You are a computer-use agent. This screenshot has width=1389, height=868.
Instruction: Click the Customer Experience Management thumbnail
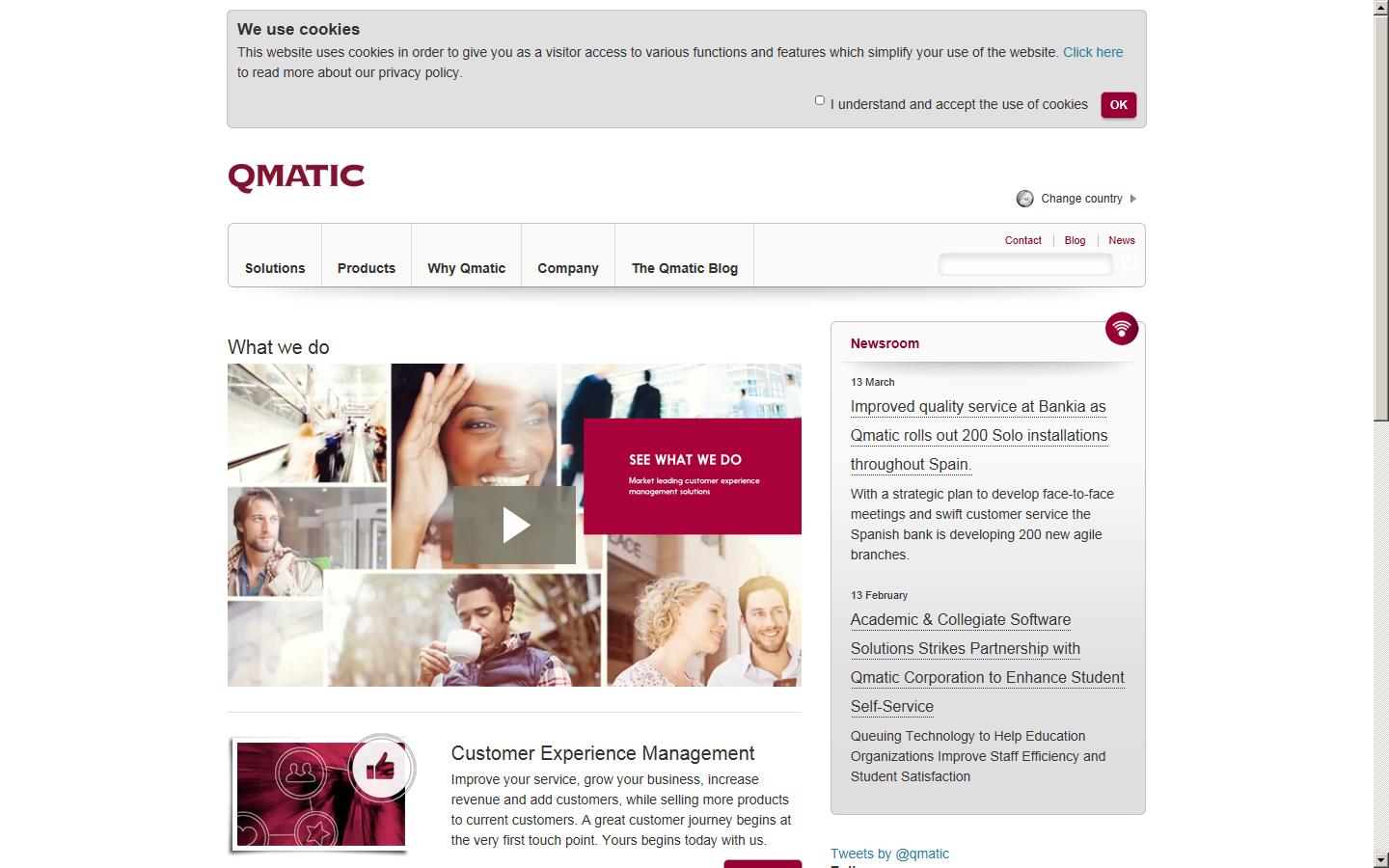320,795
